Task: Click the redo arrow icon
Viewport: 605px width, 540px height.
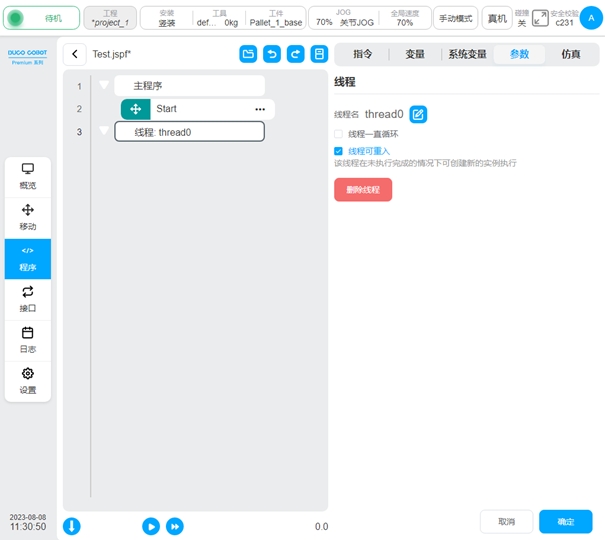Action: 296,55
